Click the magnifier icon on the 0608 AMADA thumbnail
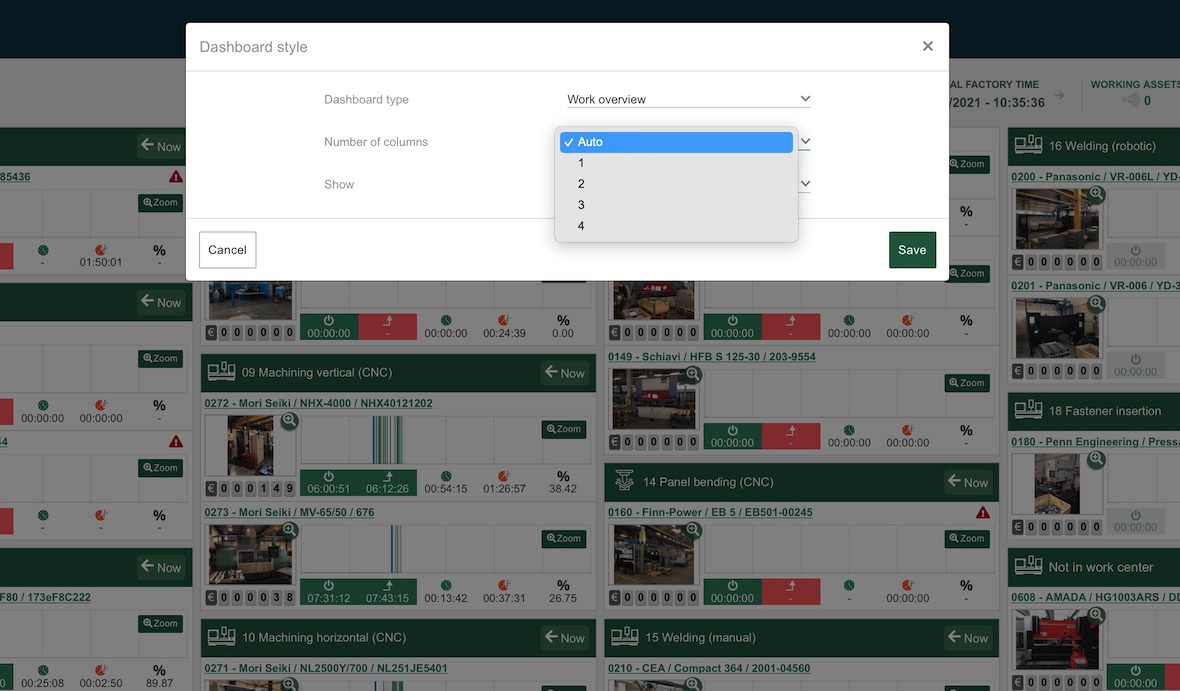This screenshot has width=1180, height=691. click(x=1096, y=615)
